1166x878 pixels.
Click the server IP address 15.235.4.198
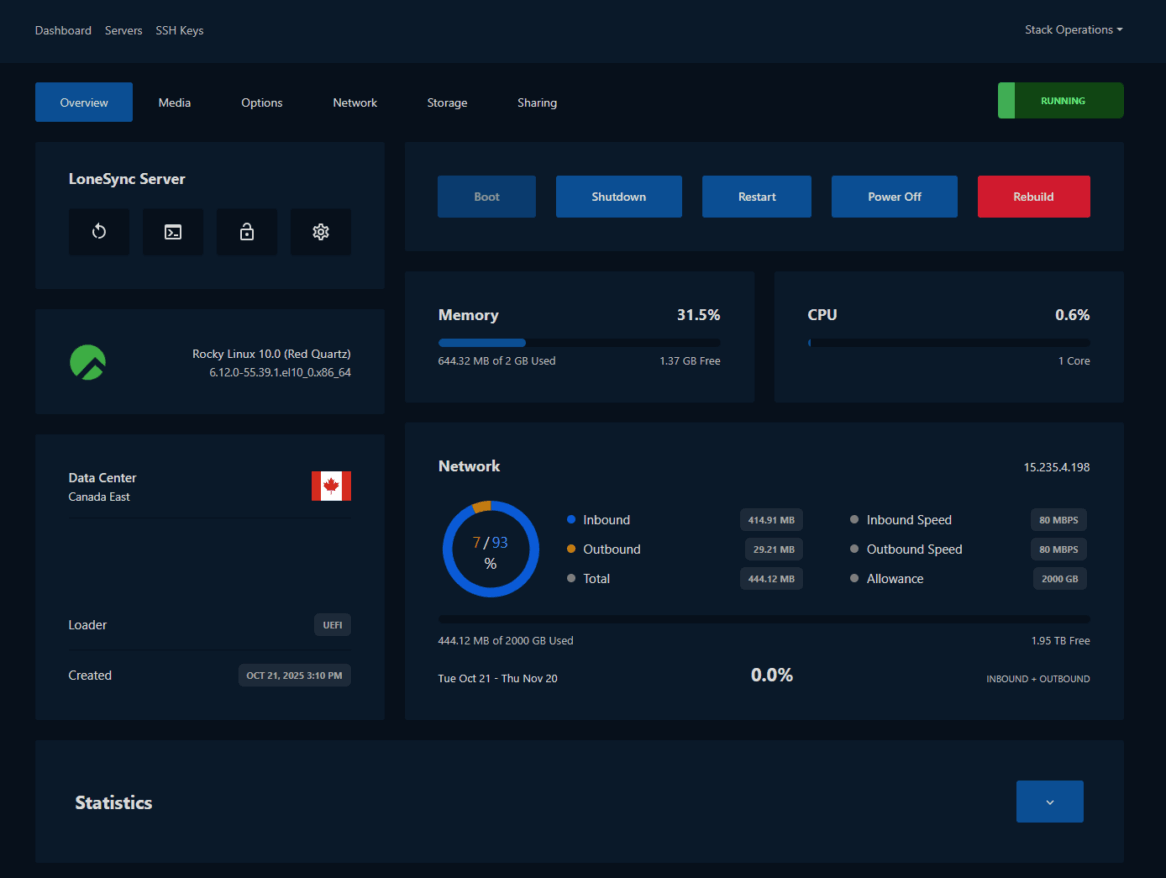(1058, 466)
